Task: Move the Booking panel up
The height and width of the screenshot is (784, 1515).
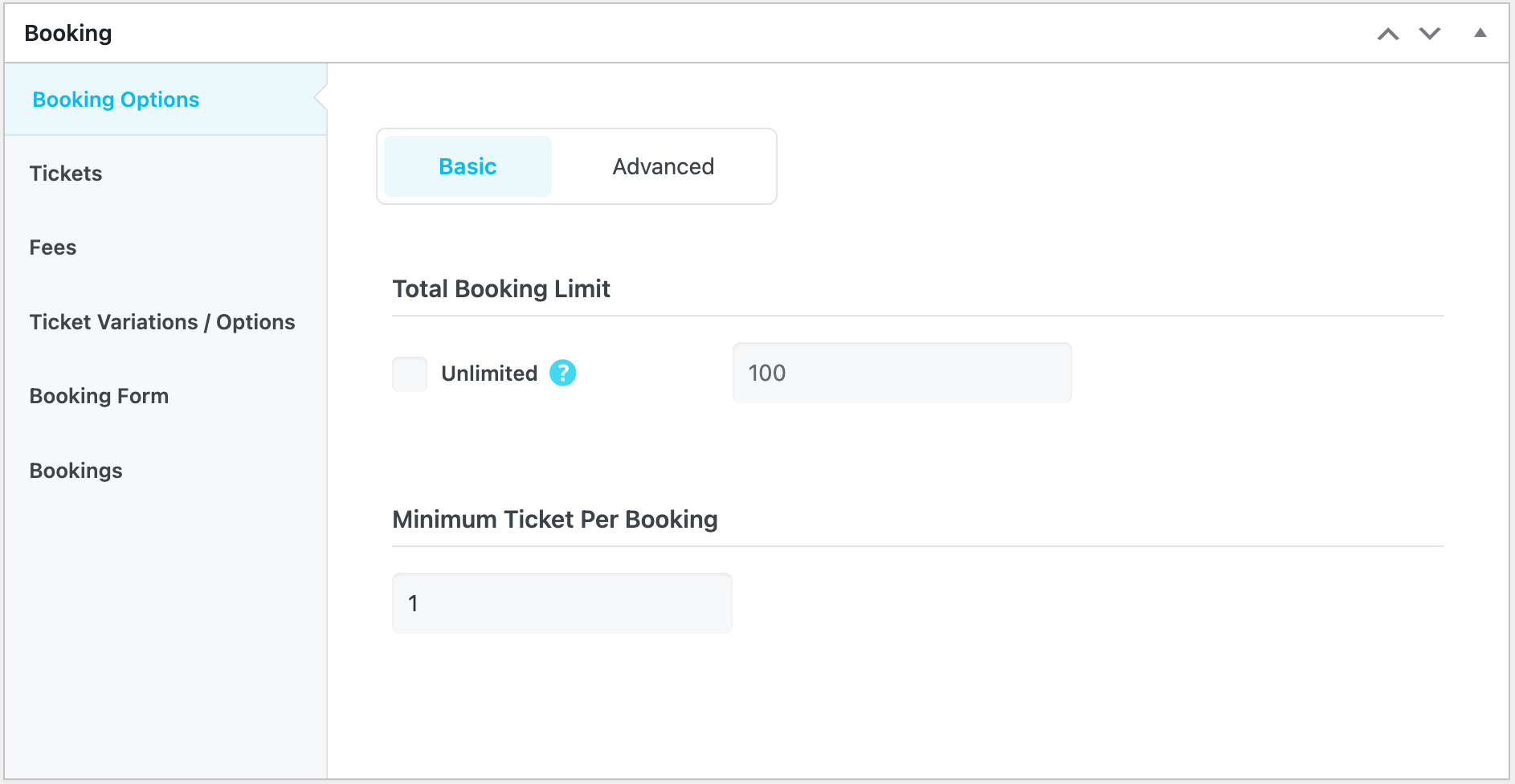Action: click(1388, 34)
